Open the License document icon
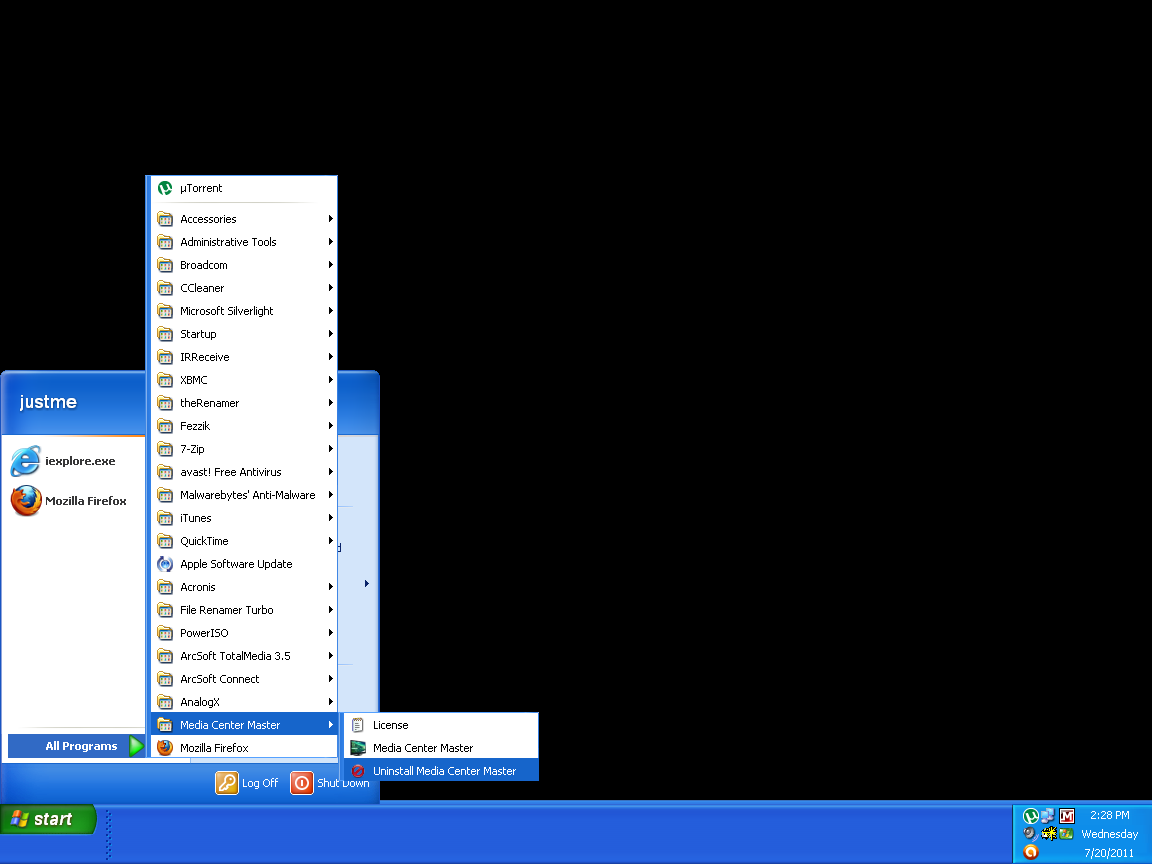 358,725
